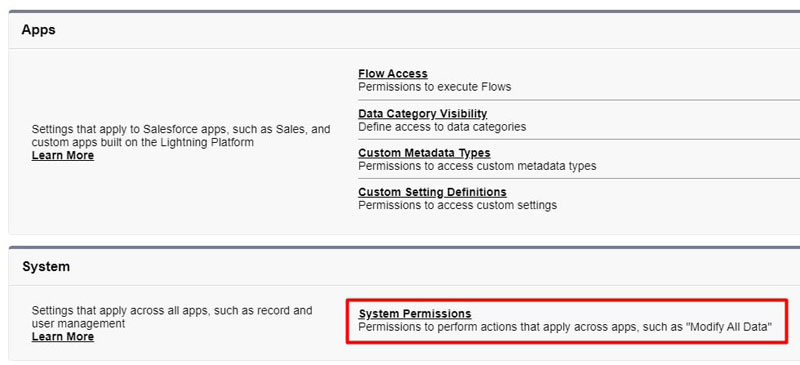This screenshot has height=365, width=800.
Task: Click 'Define access to data categories' text
Action: (442, 127)
